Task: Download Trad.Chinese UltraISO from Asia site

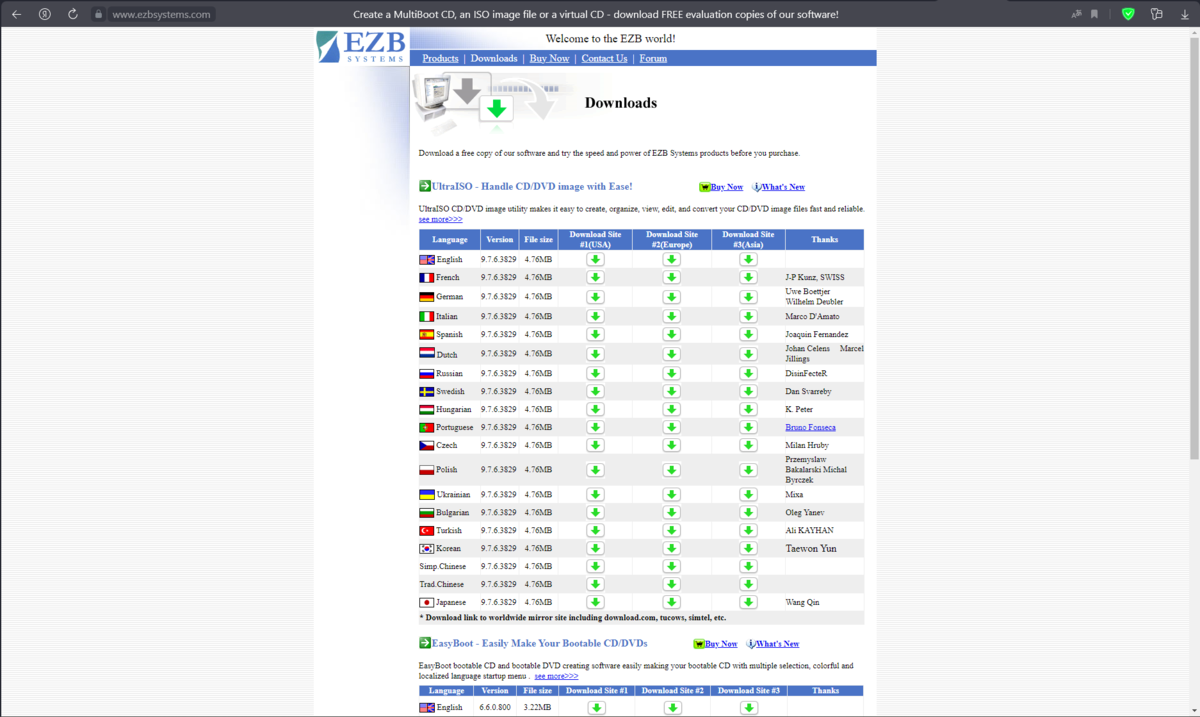Action: point(748,584)
